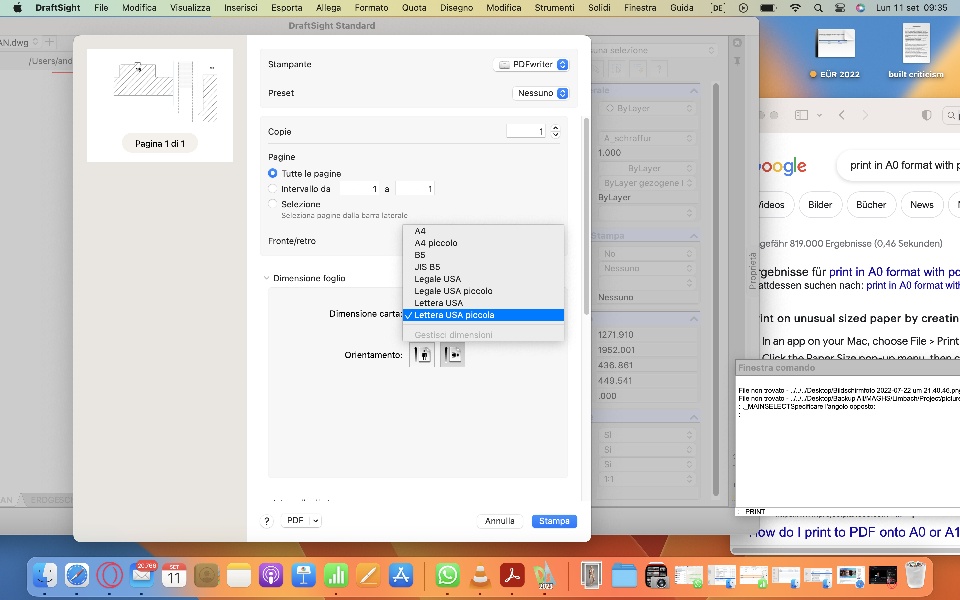Click Siri icon in menu bar
960x600 pixels.
coord(860,8)
